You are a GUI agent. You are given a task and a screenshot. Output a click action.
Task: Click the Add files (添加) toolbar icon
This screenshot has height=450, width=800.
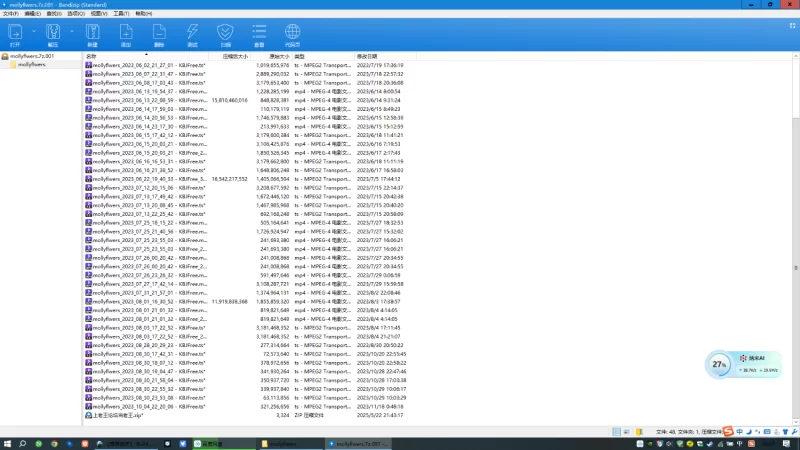126,34
